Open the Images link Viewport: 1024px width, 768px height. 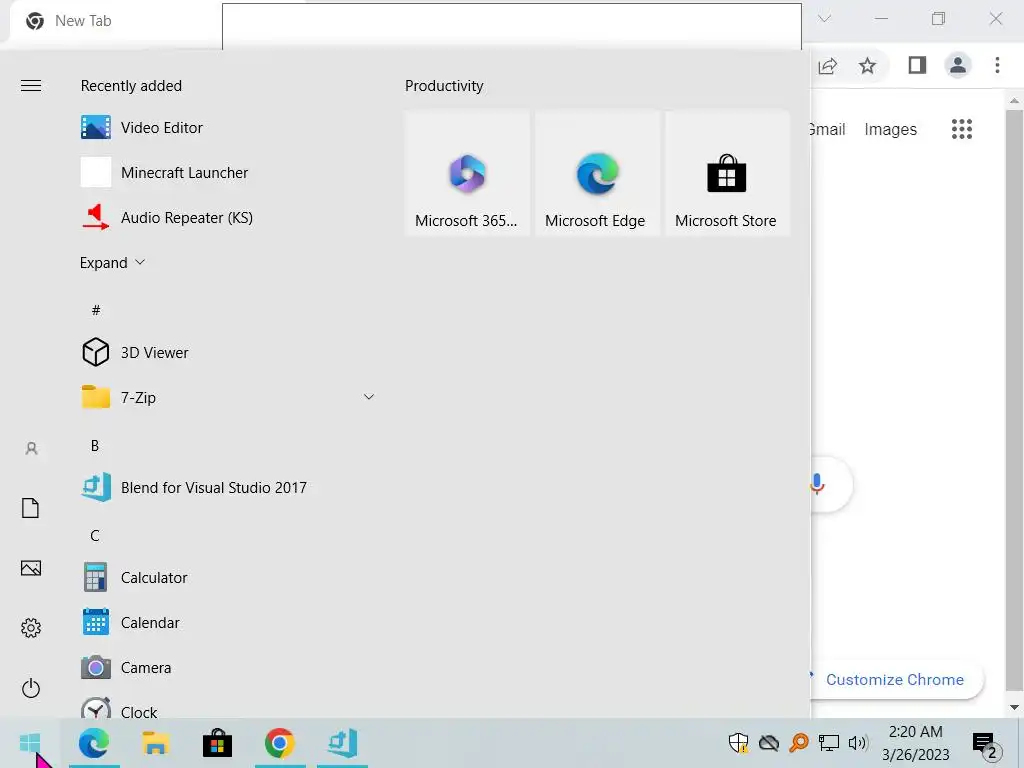[890, 129]
